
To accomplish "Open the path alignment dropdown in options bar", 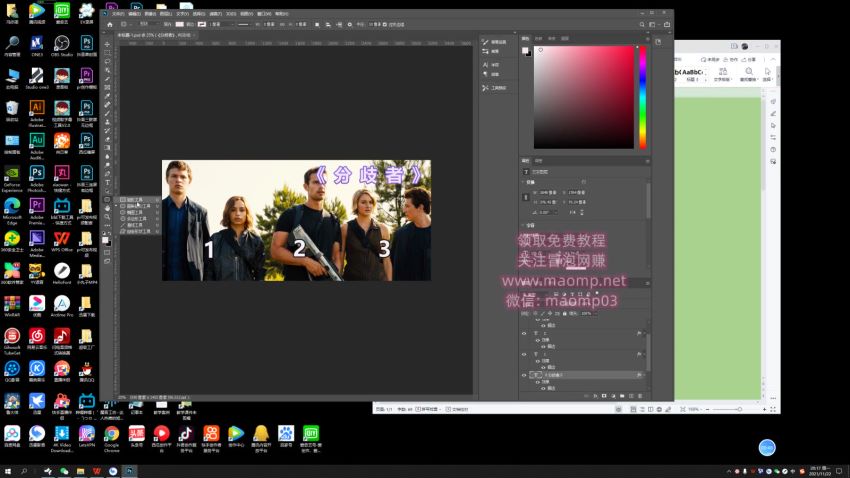I will click(x=328, y=24).
